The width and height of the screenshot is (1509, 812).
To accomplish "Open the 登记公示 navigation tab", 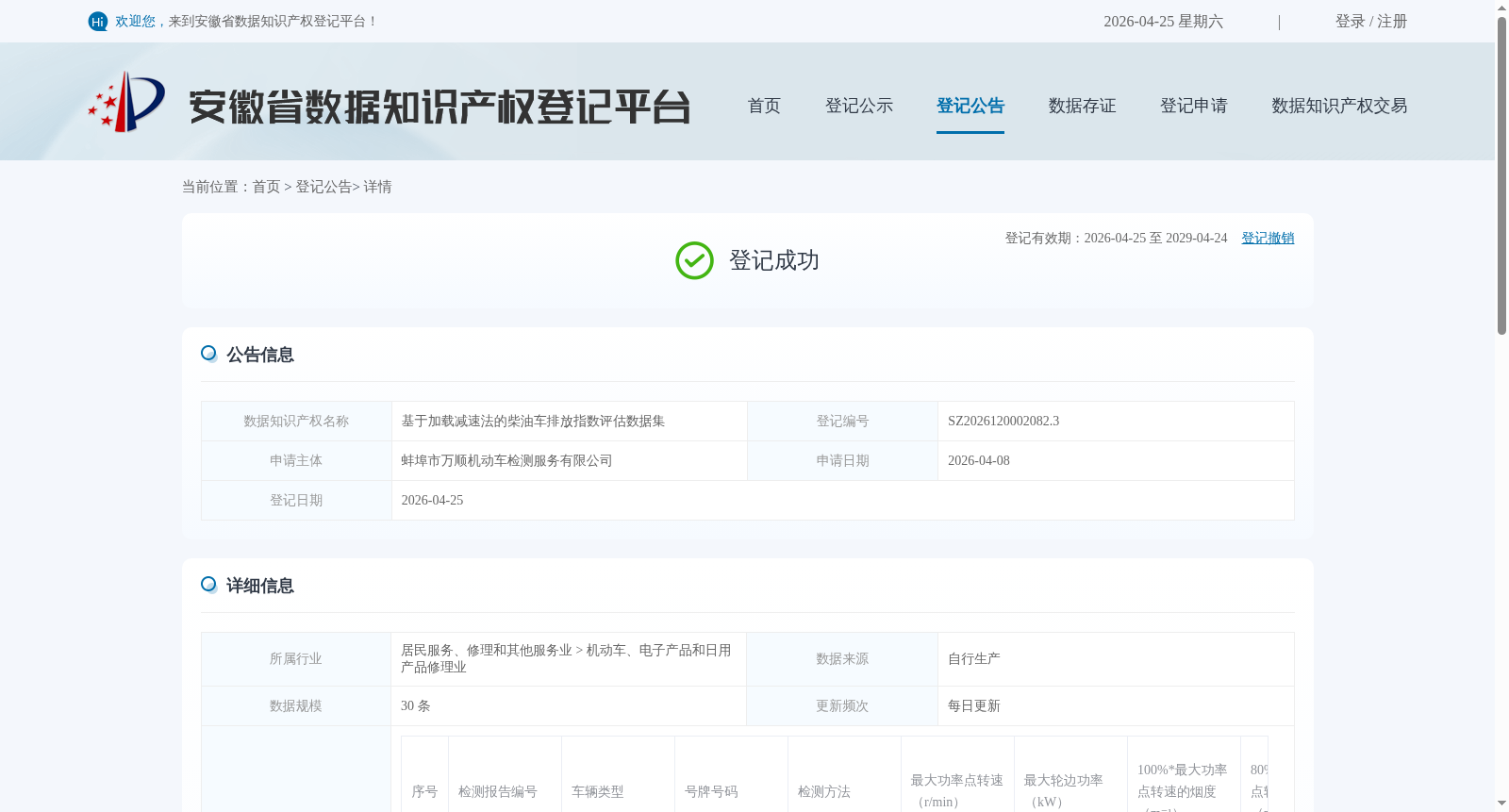I will pyautogui.click(x=859, y=106).
